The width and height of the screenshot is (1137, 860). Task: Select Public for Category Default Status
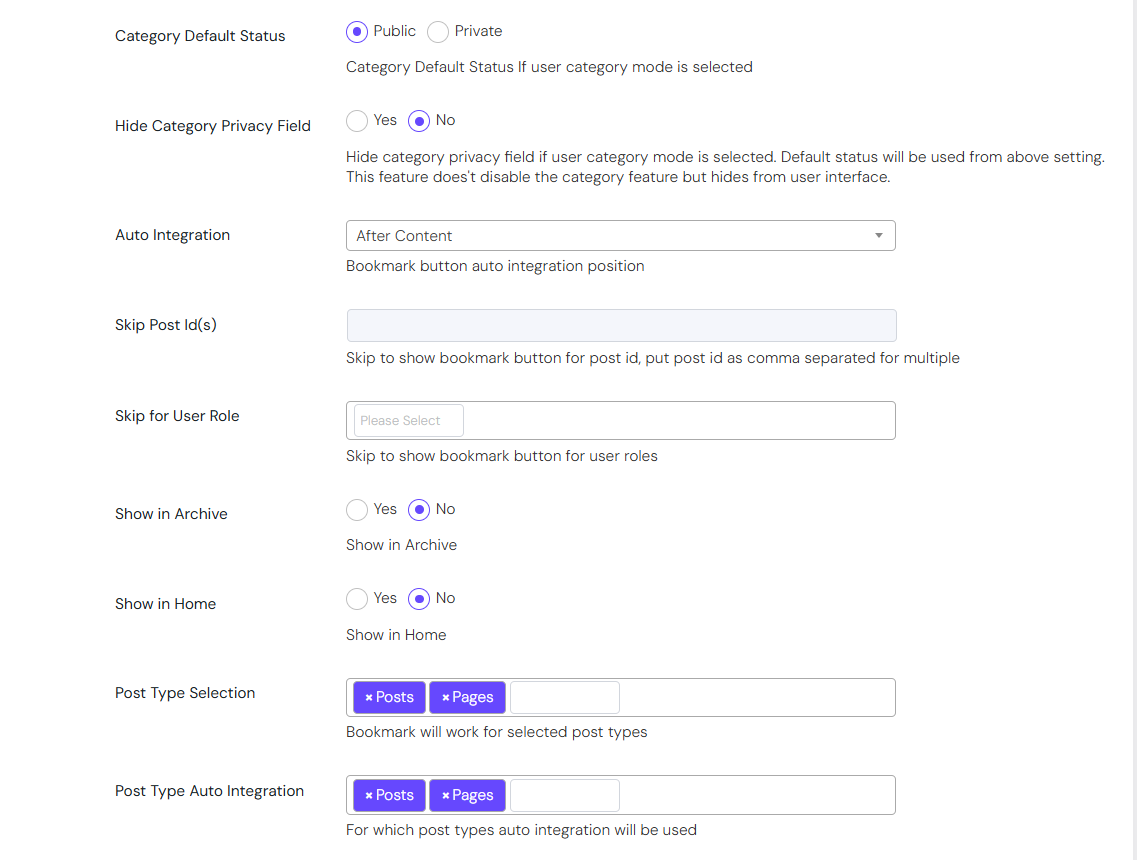[x=357, y=32]
